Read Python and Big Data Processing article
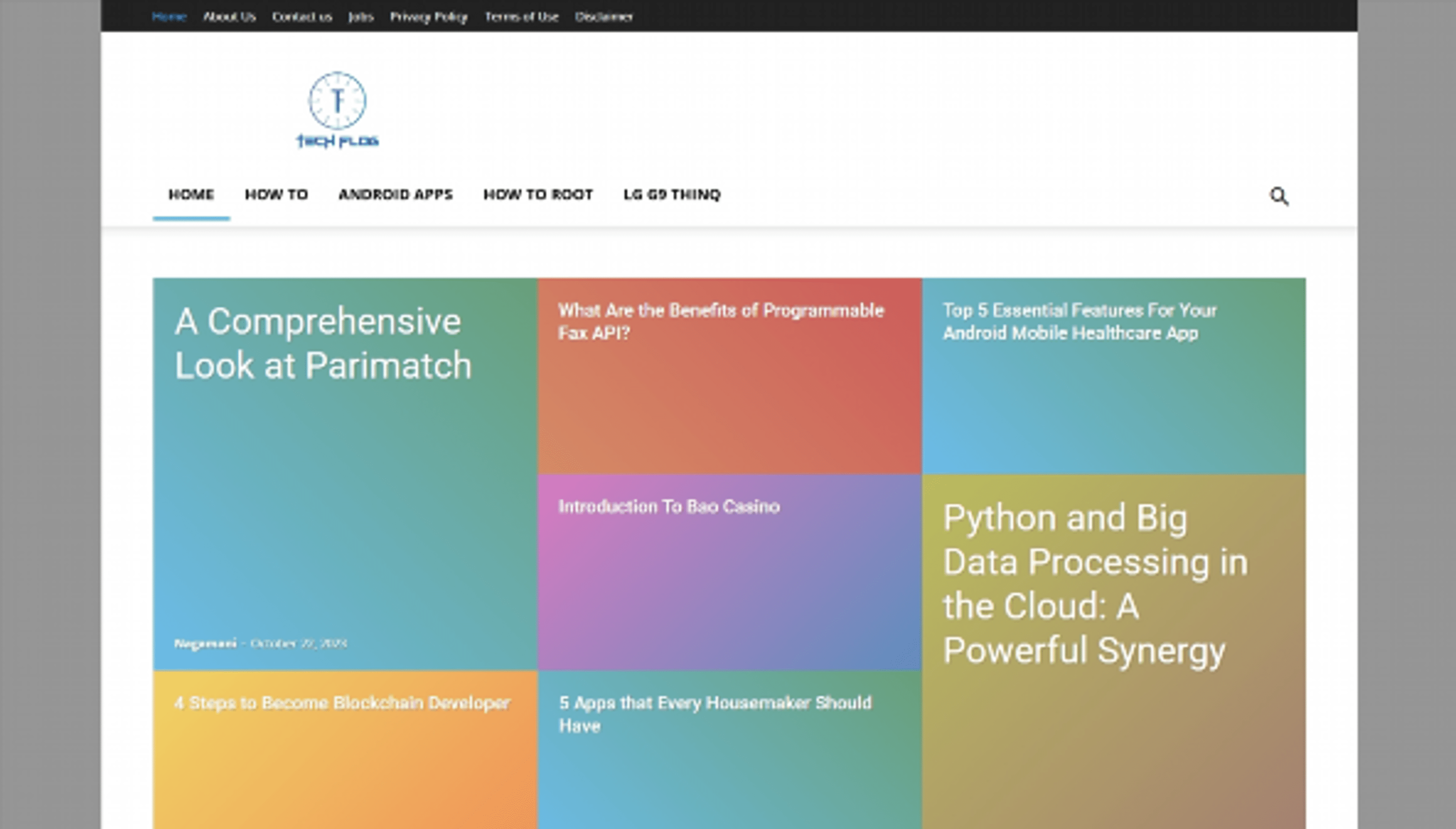 coord(1095,584)
